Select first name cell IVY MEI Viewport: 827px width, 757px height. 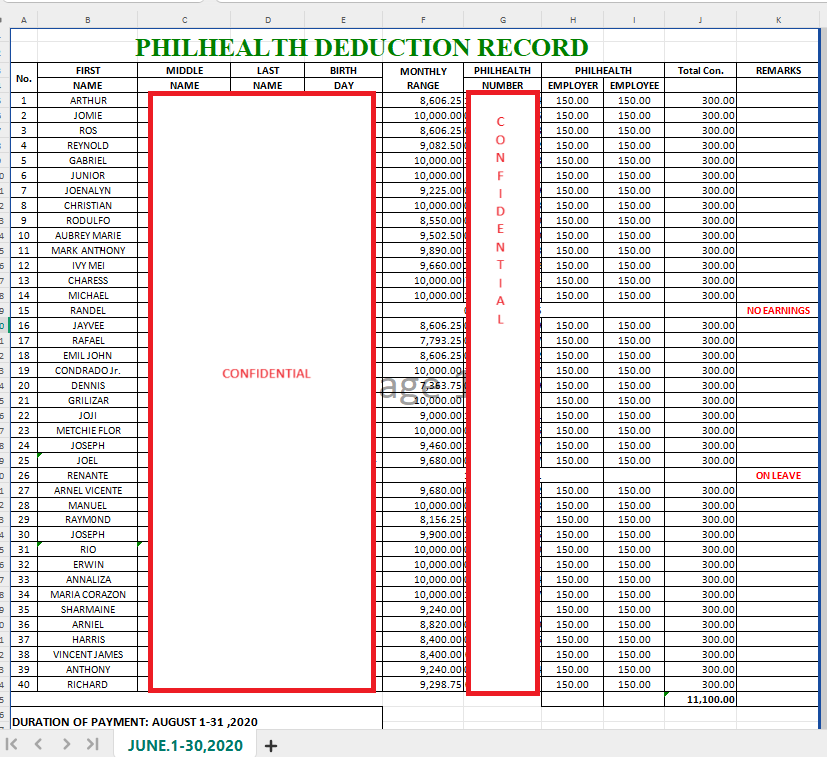(x=88, y=265)
